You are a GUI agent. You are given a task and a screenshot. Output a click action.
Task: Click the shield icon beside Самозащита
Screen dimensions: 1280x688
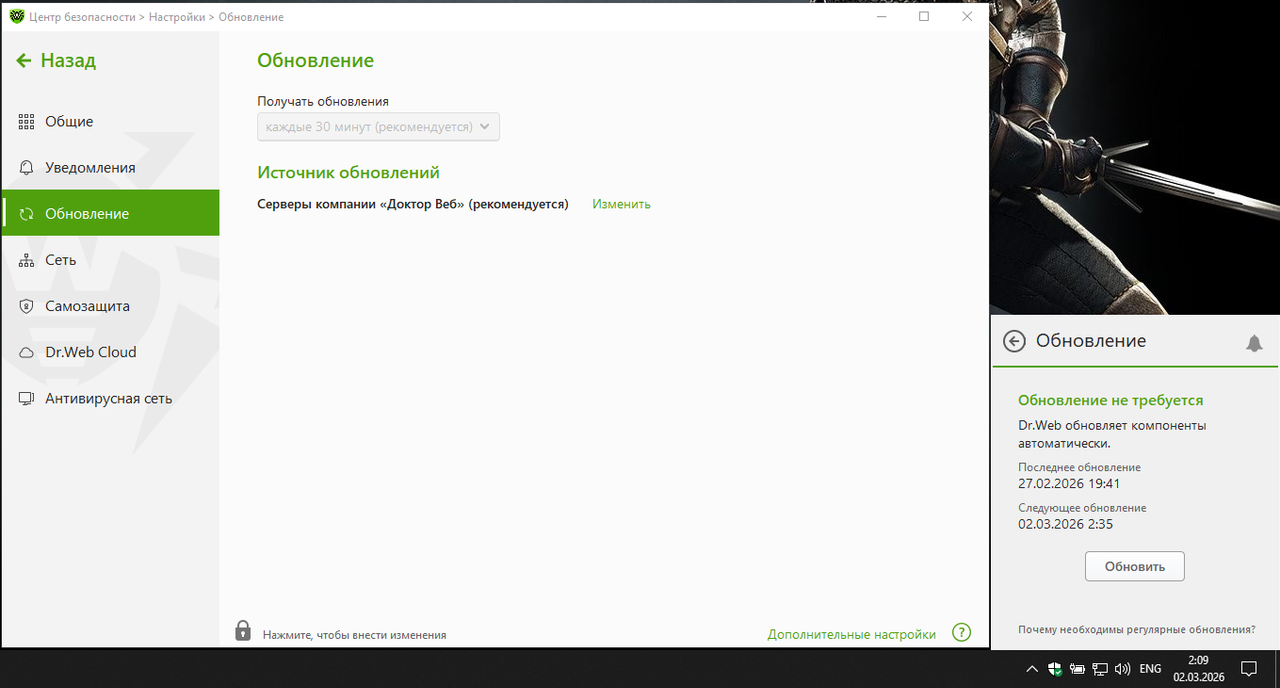pos(26,306)
